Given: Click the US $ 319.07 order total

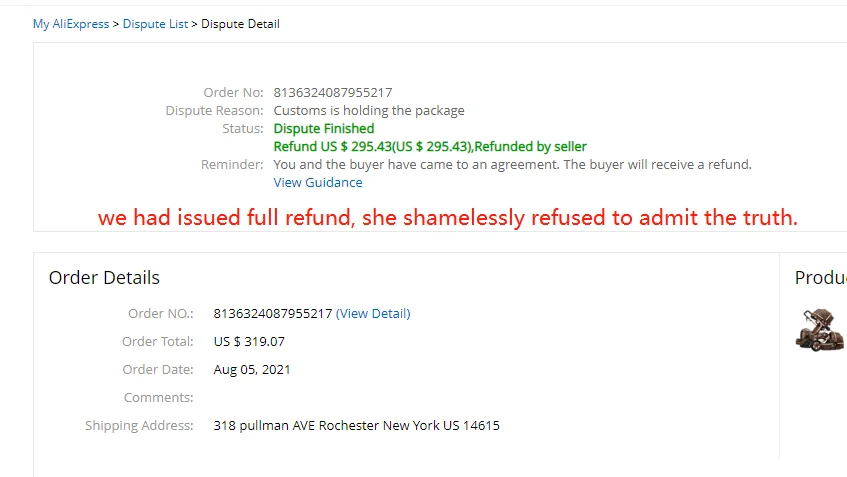Looking at the screenshot, I should click(249, 341).
